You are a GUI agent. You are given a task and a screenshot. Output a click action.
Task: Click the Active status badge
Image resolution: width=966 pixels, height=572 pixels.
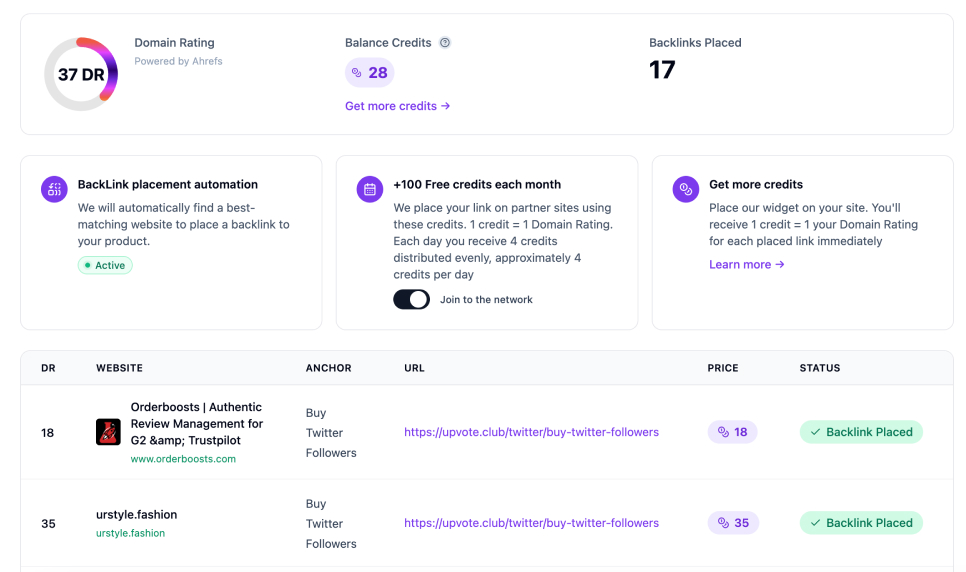(105, 265)
